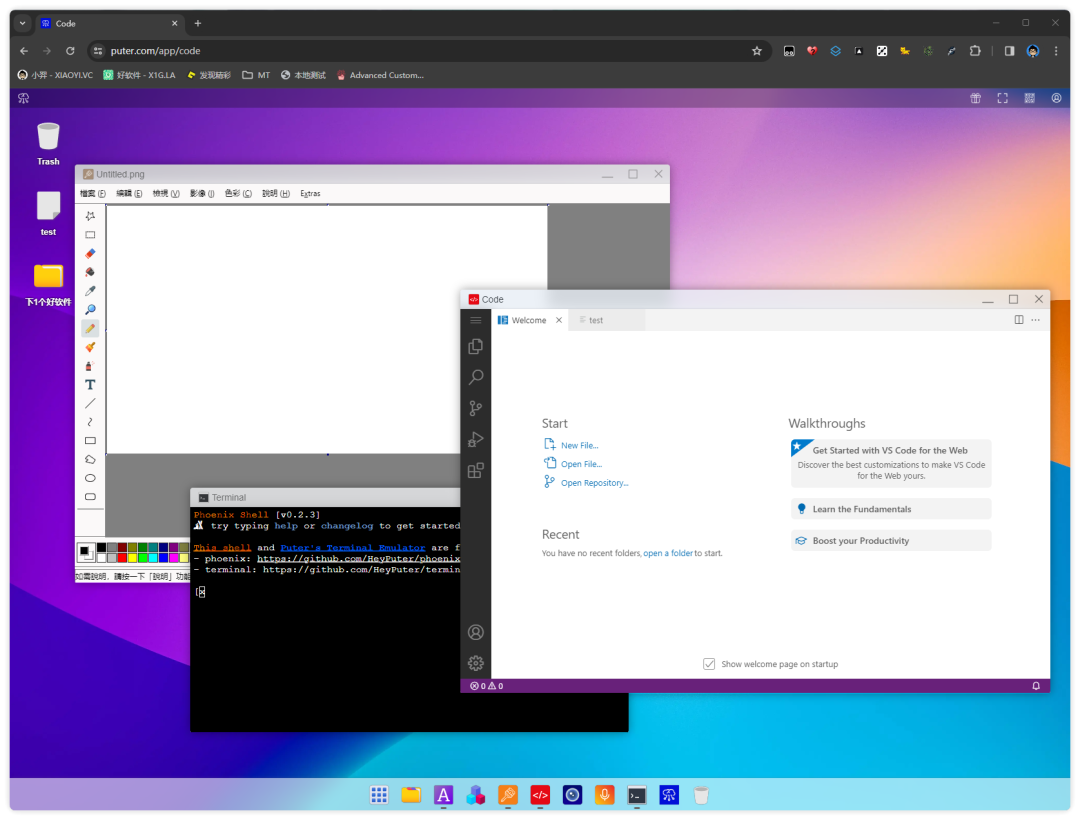This screenshot has height=820, width=1080.
Task: Pick the Magnifier tool in Paint
Action: [x=90, y=310]
